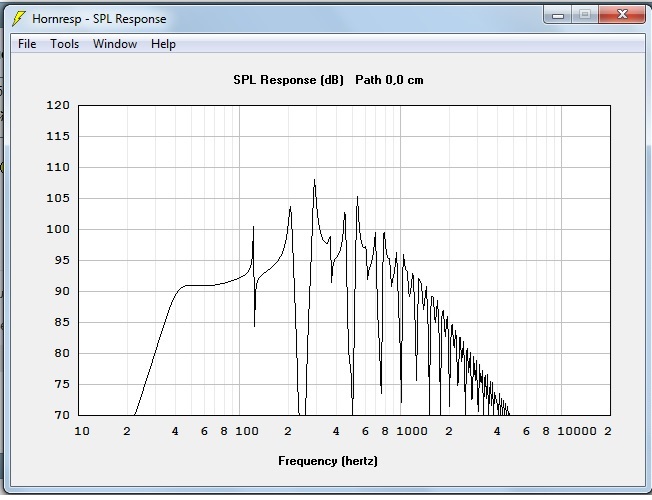The image size is (652, 500).
Task: Click the 75 dB axis value
Action: (62, 384)
